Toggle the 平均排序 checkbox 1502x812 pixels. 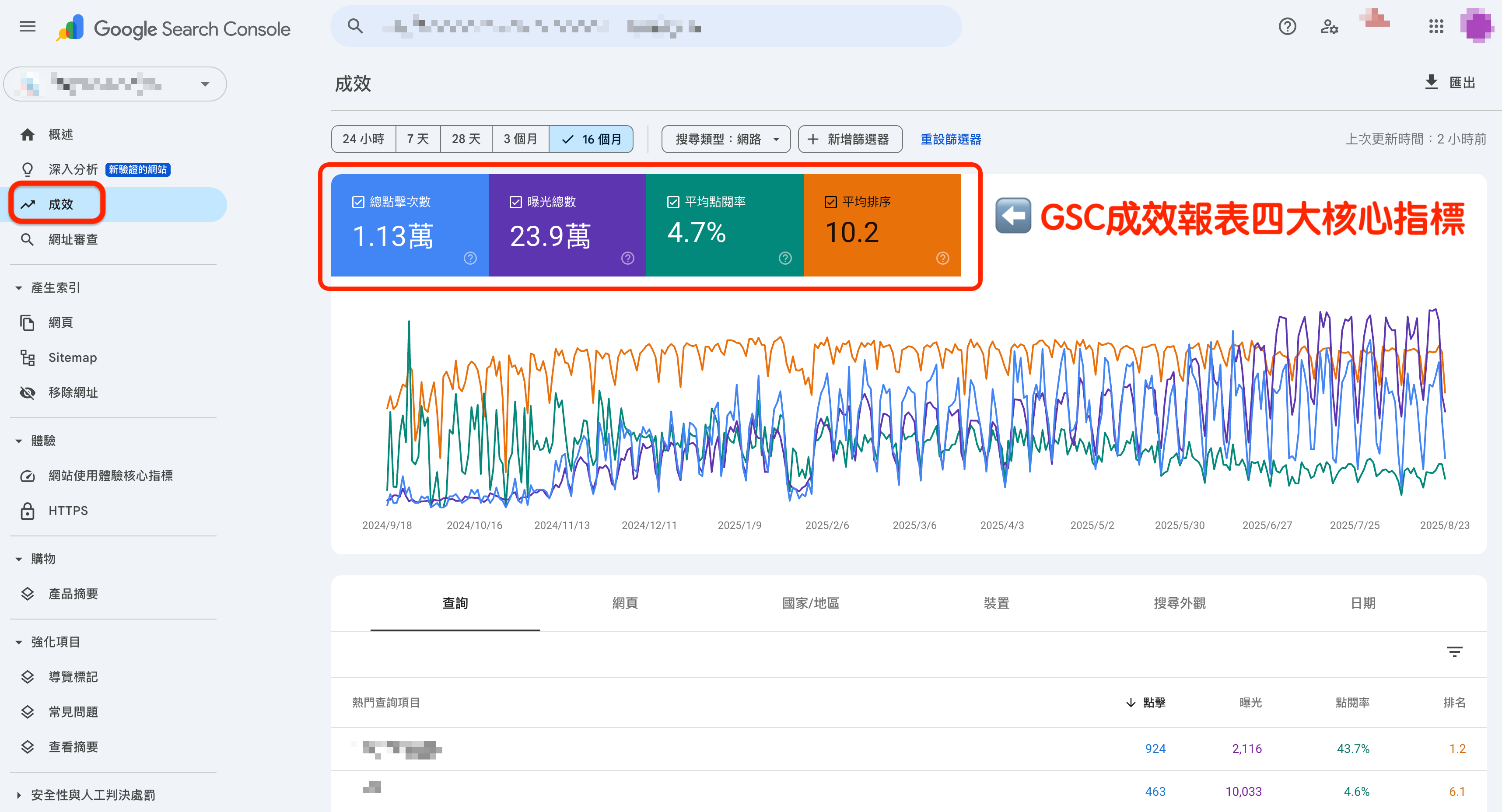coord(831,202)
